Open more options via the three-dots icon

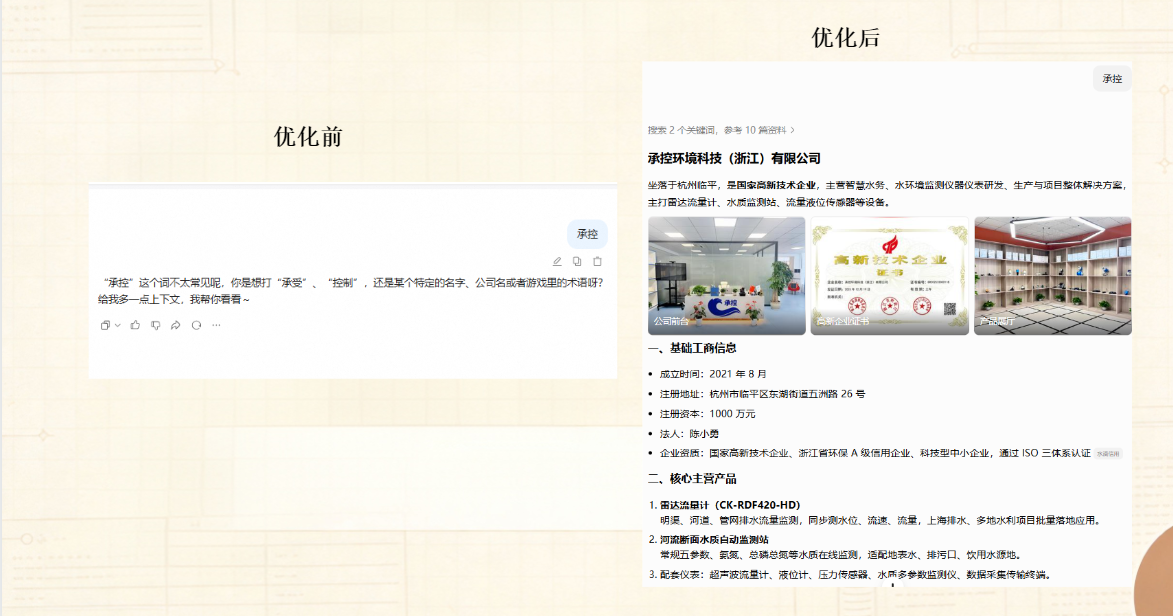pyautogui.click(x=216, y=325)
